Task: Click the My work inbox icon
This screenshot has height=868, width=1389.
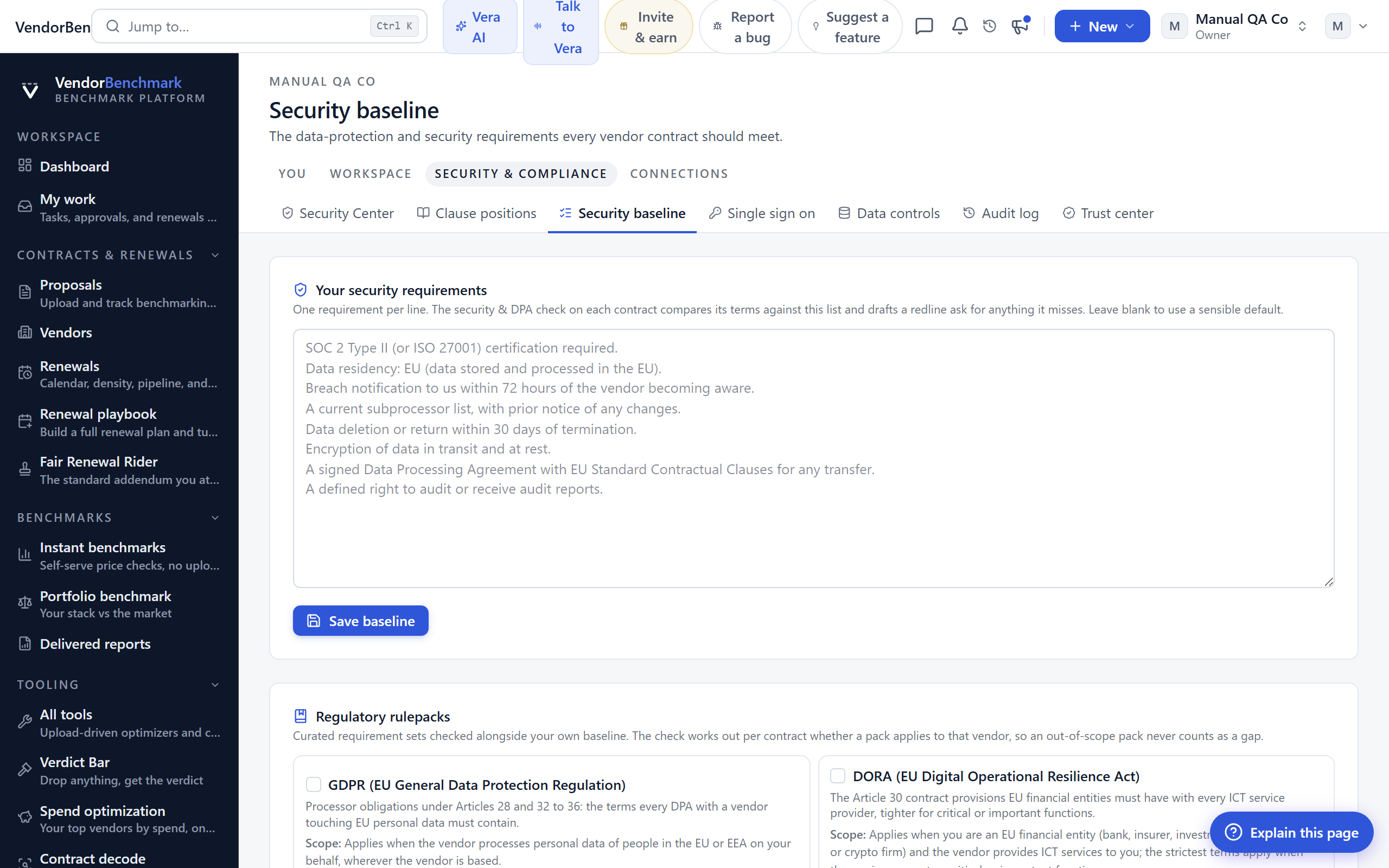Action: coord(24,207)
